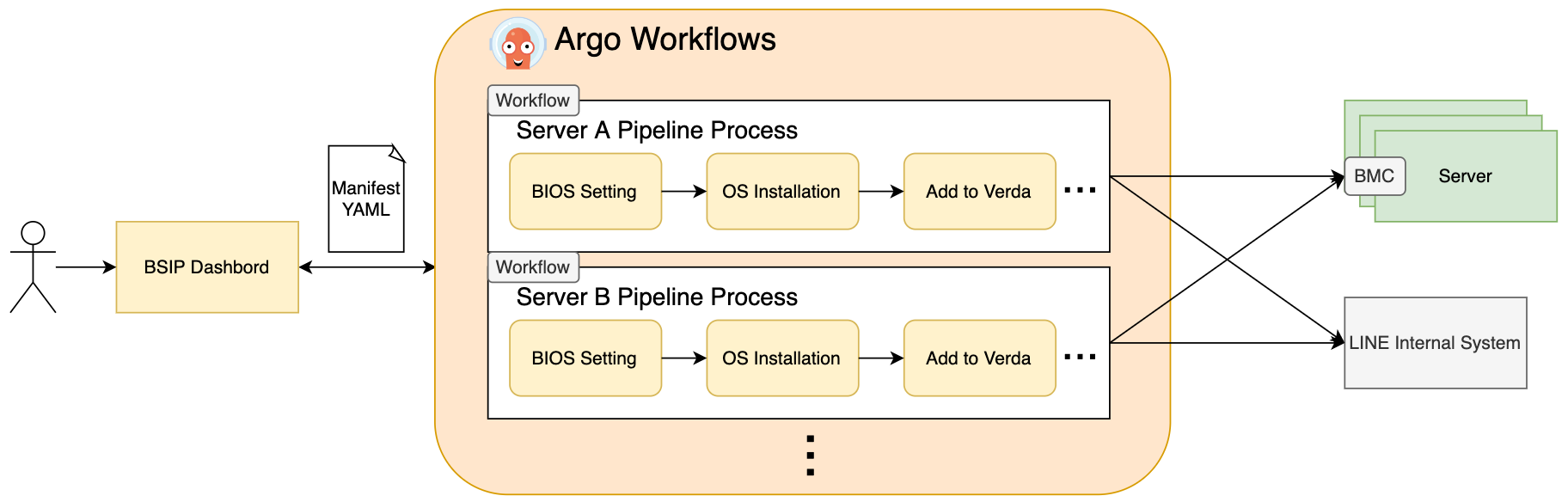Viewport: 1568px width, 502px height.
Task: Click the Server A Pipeline Process title
Action: [657, 131]
